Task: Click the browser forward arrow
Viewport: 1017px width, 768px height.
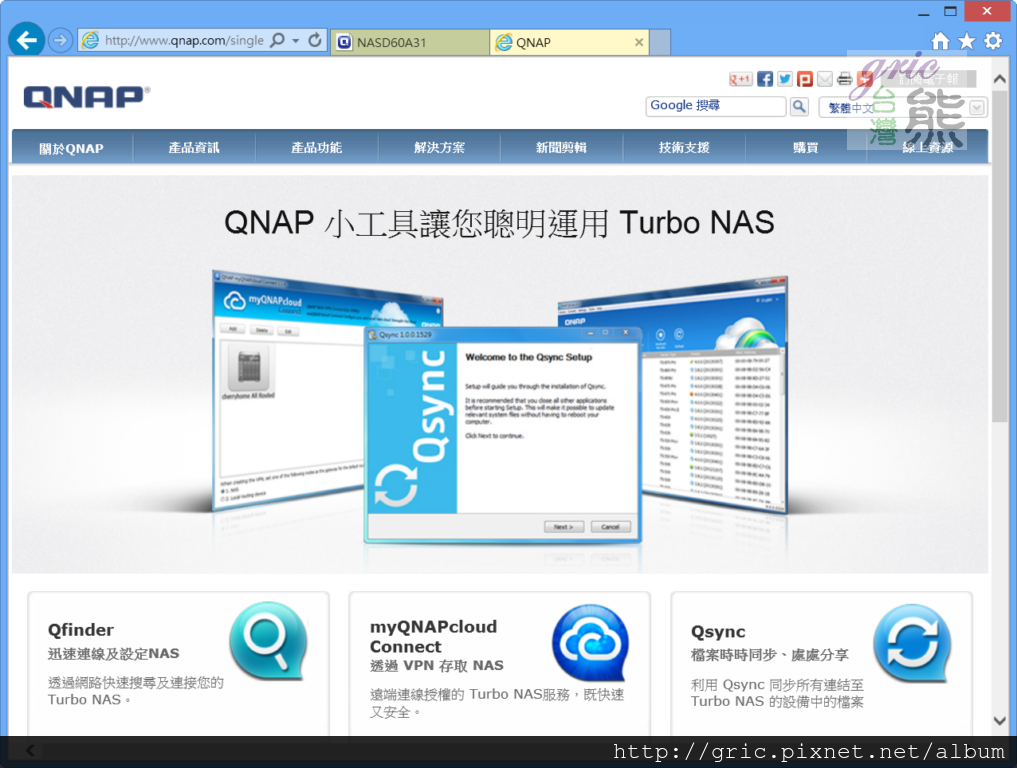Action: click(60, 40)
